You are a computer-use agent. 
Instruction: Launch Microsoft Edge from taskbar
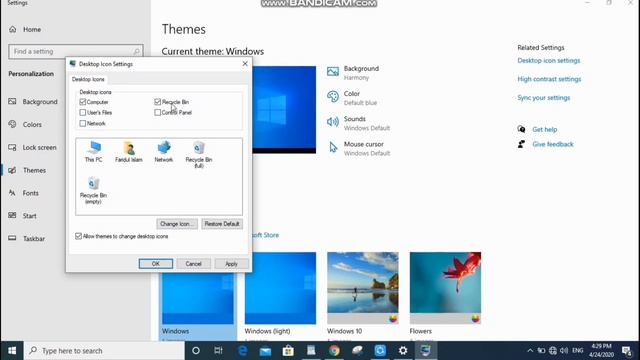pos(242,351)
